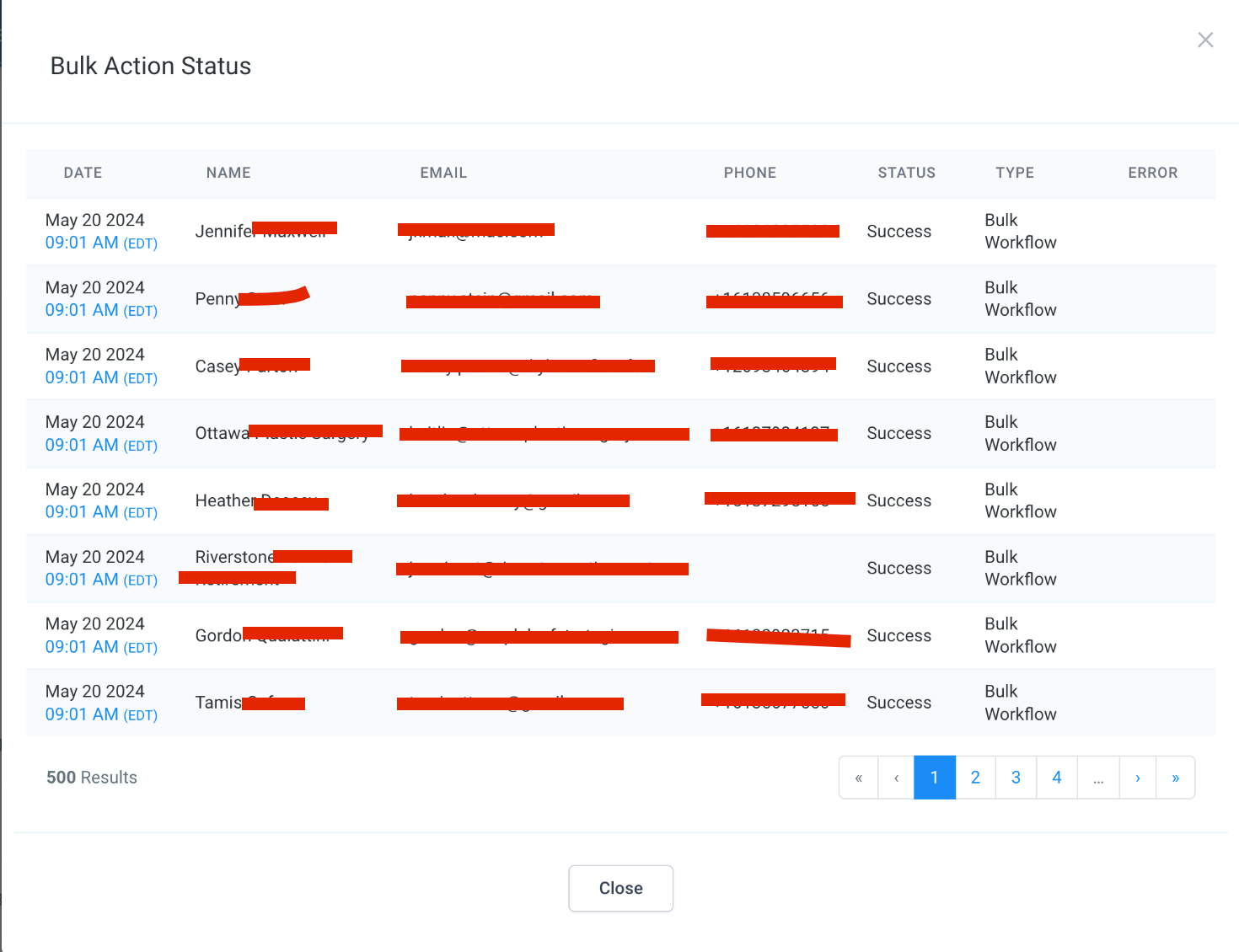Screen dimensions: 1239x952
Task: Click the PHONE column header
Action: point(749,173)
